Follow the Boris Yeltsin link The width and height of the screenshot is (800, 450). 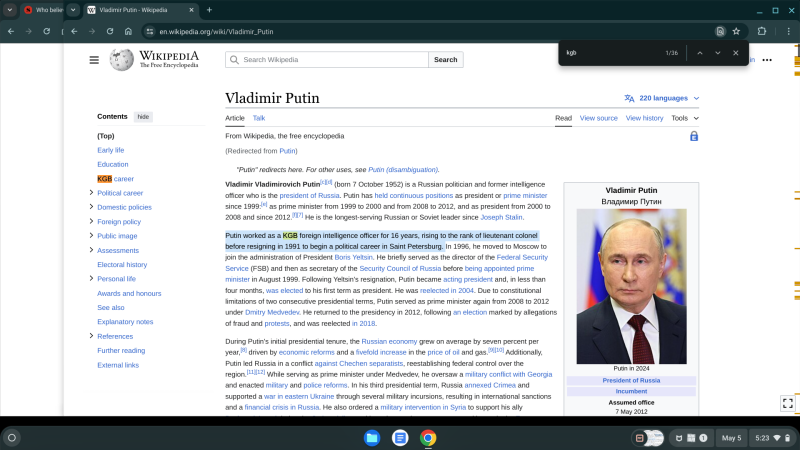pyautogui.click(x=354, y=257)
